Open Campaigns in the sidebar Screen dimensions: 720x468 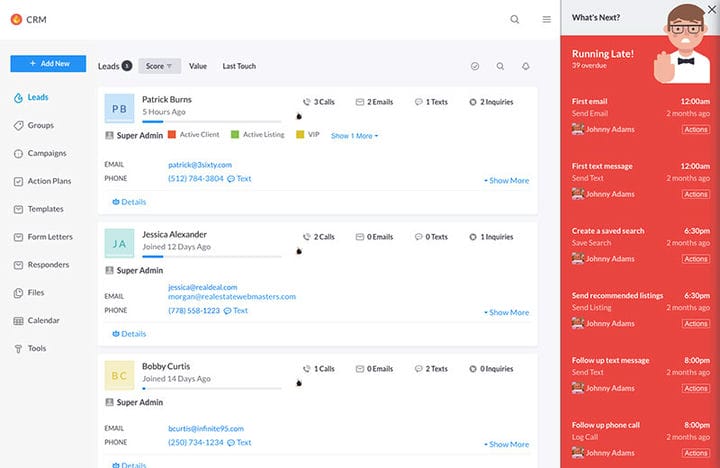40,153
